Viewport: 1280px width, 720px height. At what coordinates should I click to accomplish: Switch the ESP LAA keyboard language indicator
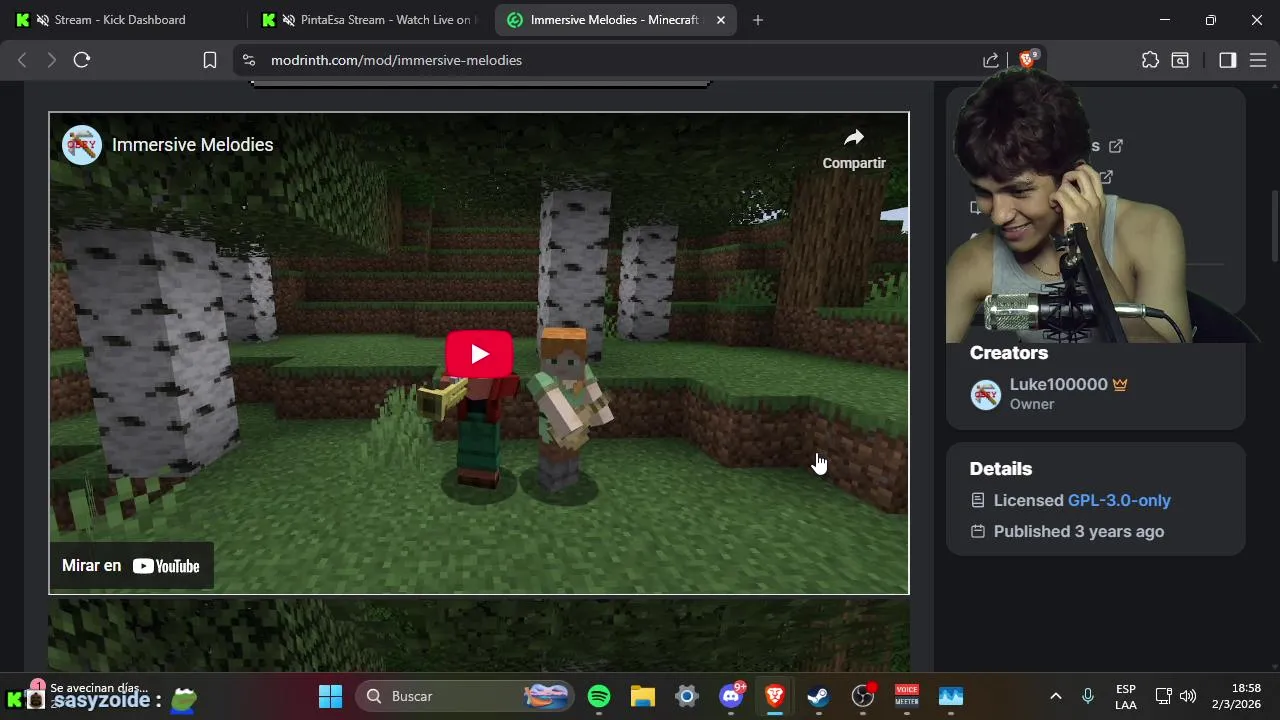[x=1126, y=697]
